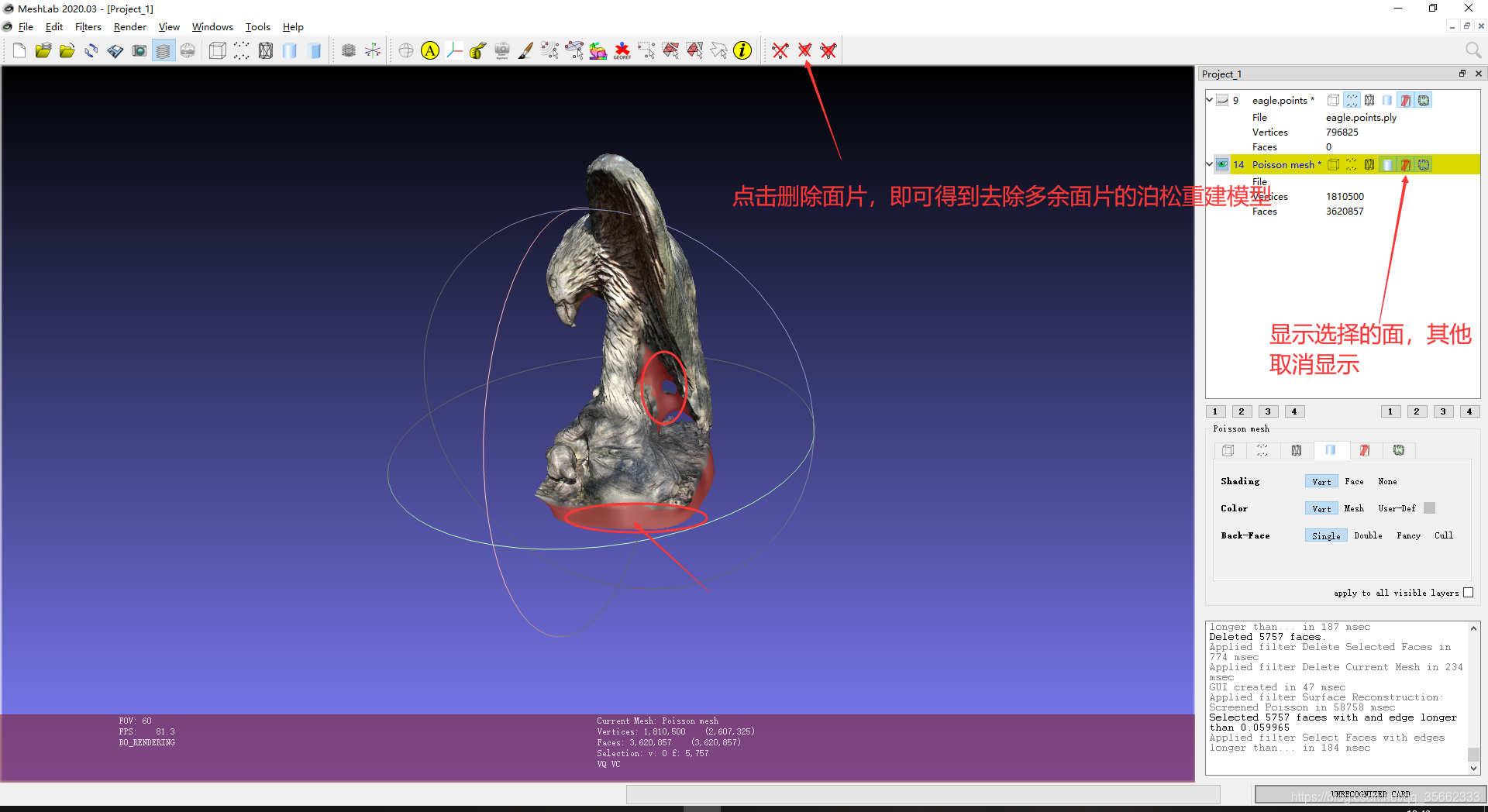1488x812 pixels.
Task: Click right preset button 4
Action: pos(1469,411)
